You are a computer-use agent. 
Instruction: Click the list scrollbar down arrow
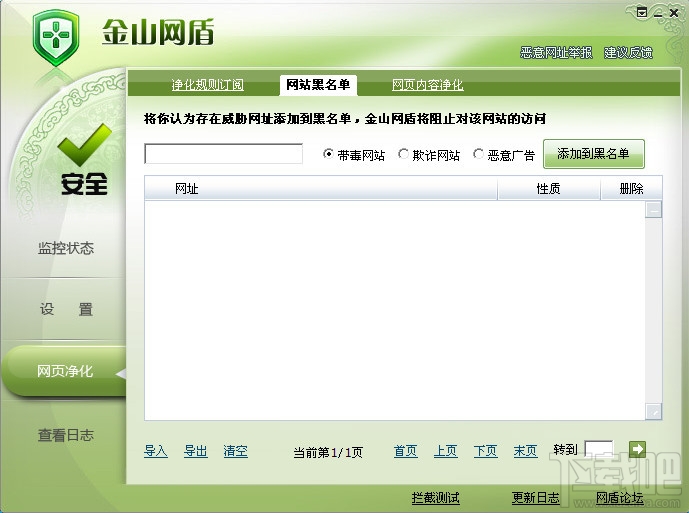pos(653,411)
